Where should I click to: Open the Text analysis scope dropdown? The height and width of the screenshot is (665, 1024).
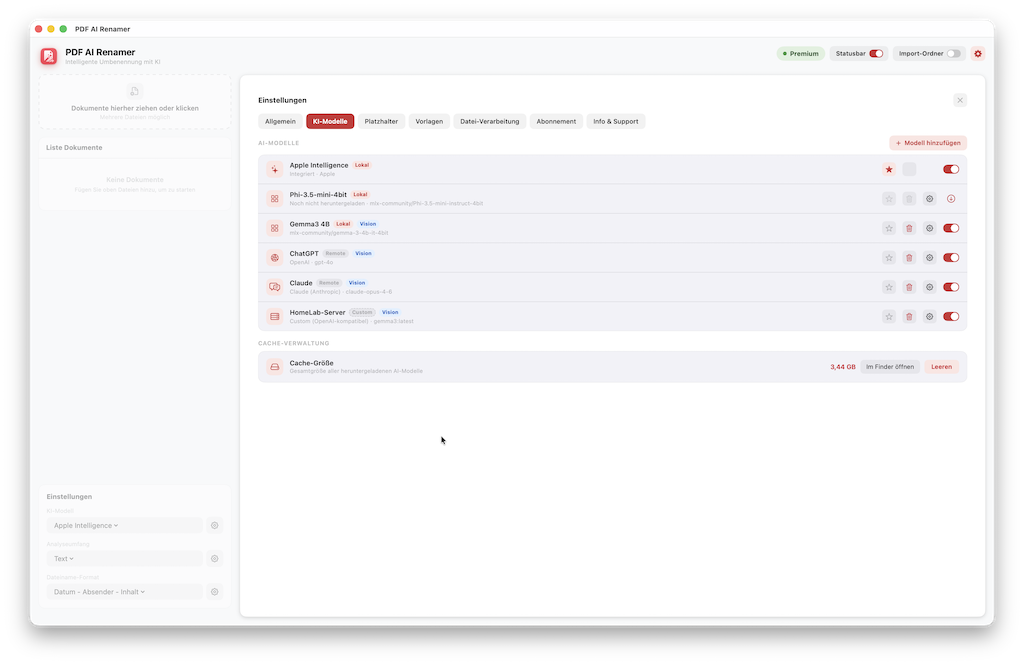(x=124, y=559)
